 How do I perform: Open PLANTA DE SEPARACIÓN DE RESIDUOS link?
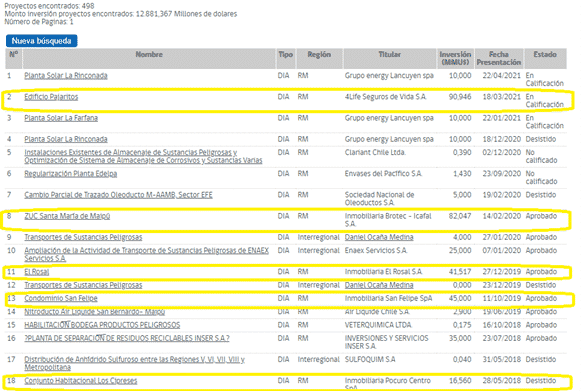click(127, 338)
